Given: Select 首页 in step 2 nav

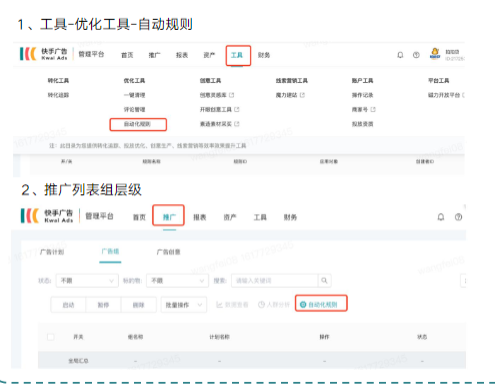Looking at the screenshot, I should pos(139,217).
